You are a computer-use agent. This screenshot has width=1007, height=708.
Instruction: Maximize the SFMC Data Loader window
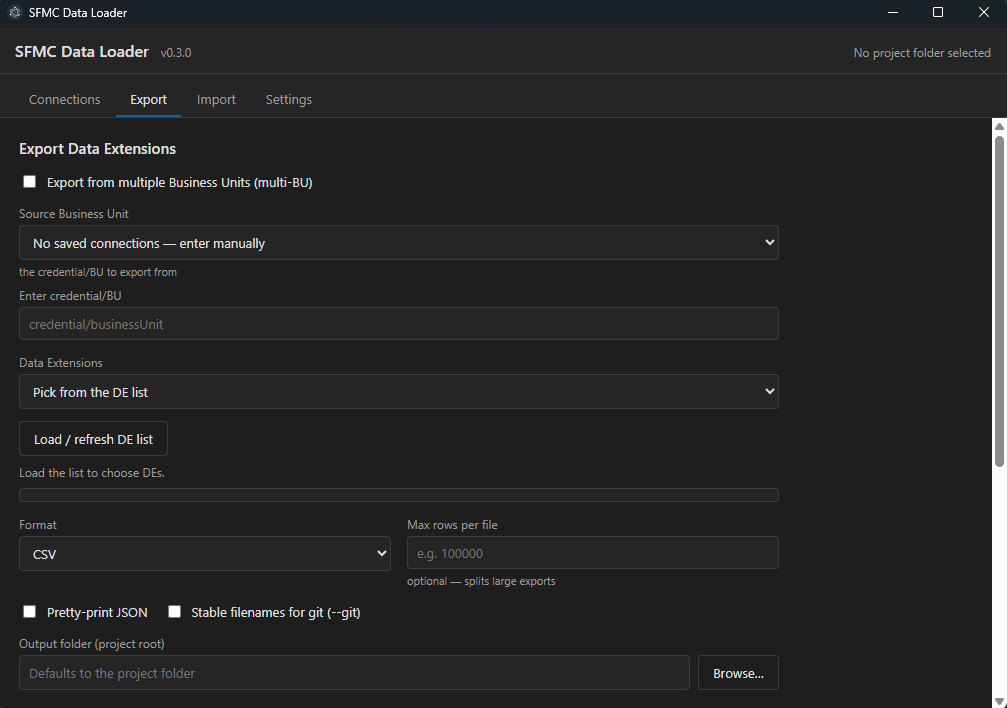click(x=938, y=12)
